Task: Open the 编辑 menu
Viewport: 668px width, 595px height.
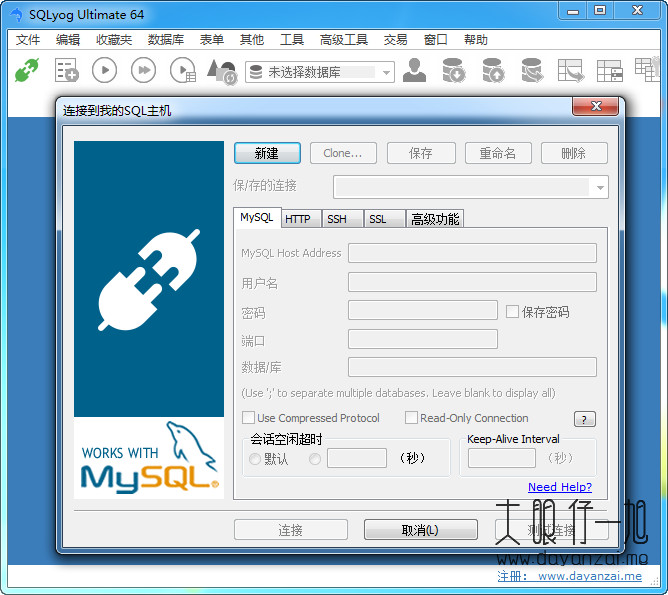Action: (x=68, y=40)
